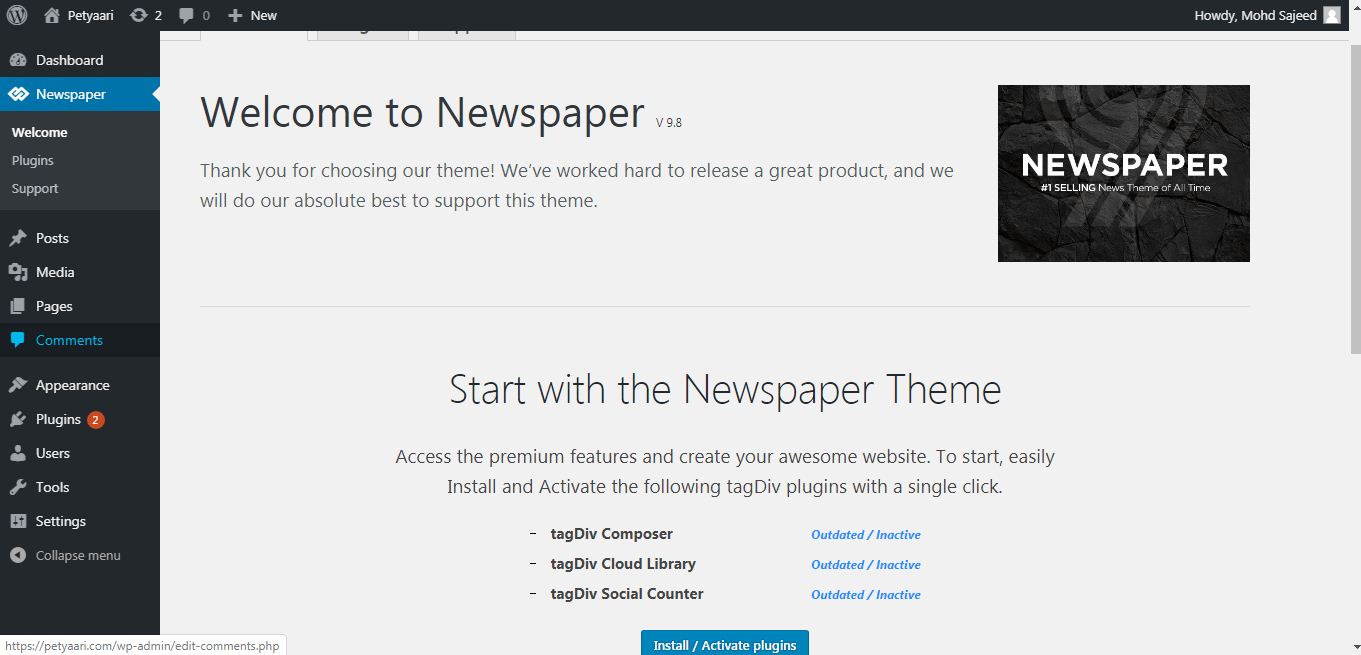Click the Plugins update count badge
1361x655 pixels.
point(95,420)
